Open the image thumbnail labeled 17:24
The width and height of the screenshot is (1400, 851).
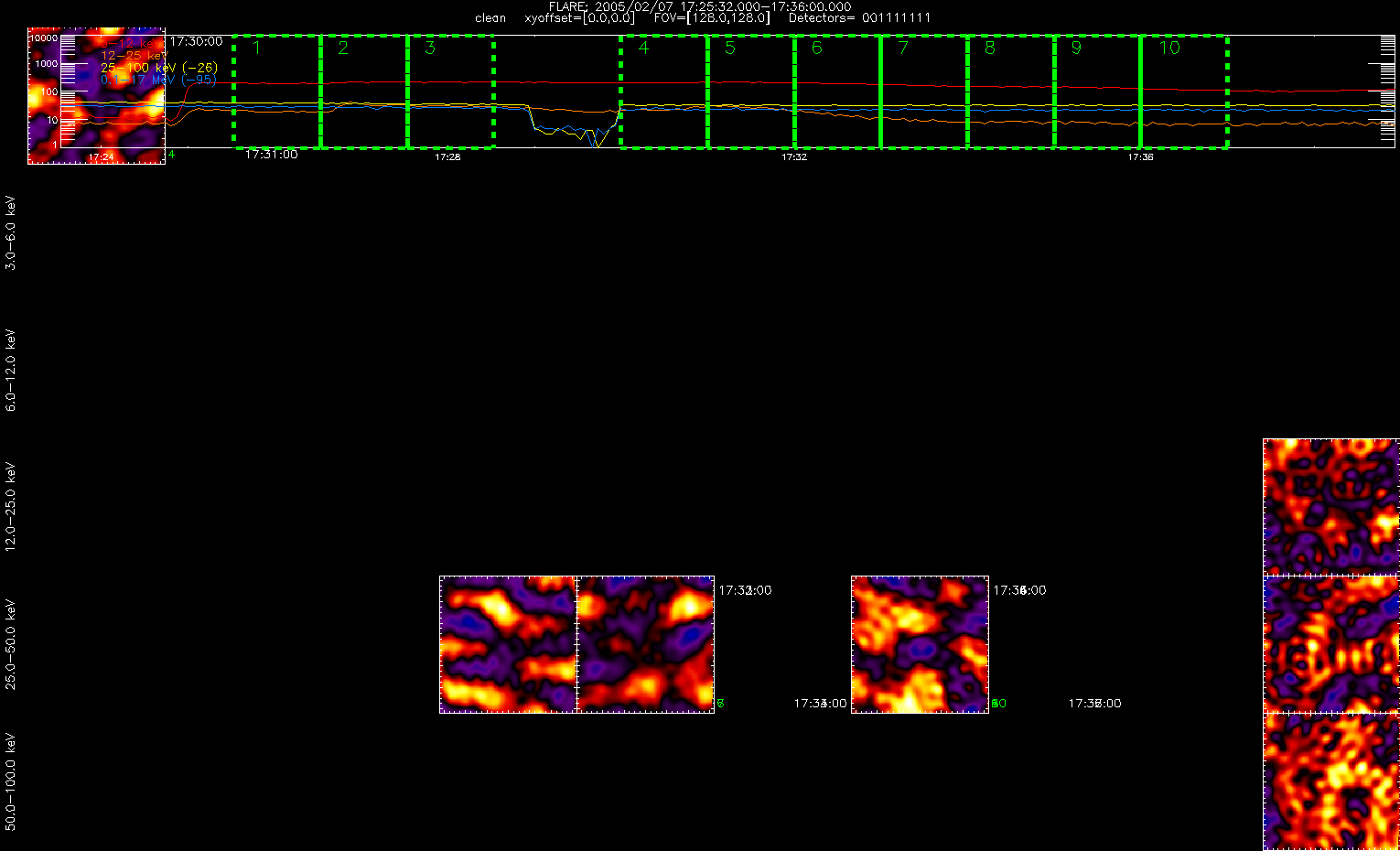[96, 96]
